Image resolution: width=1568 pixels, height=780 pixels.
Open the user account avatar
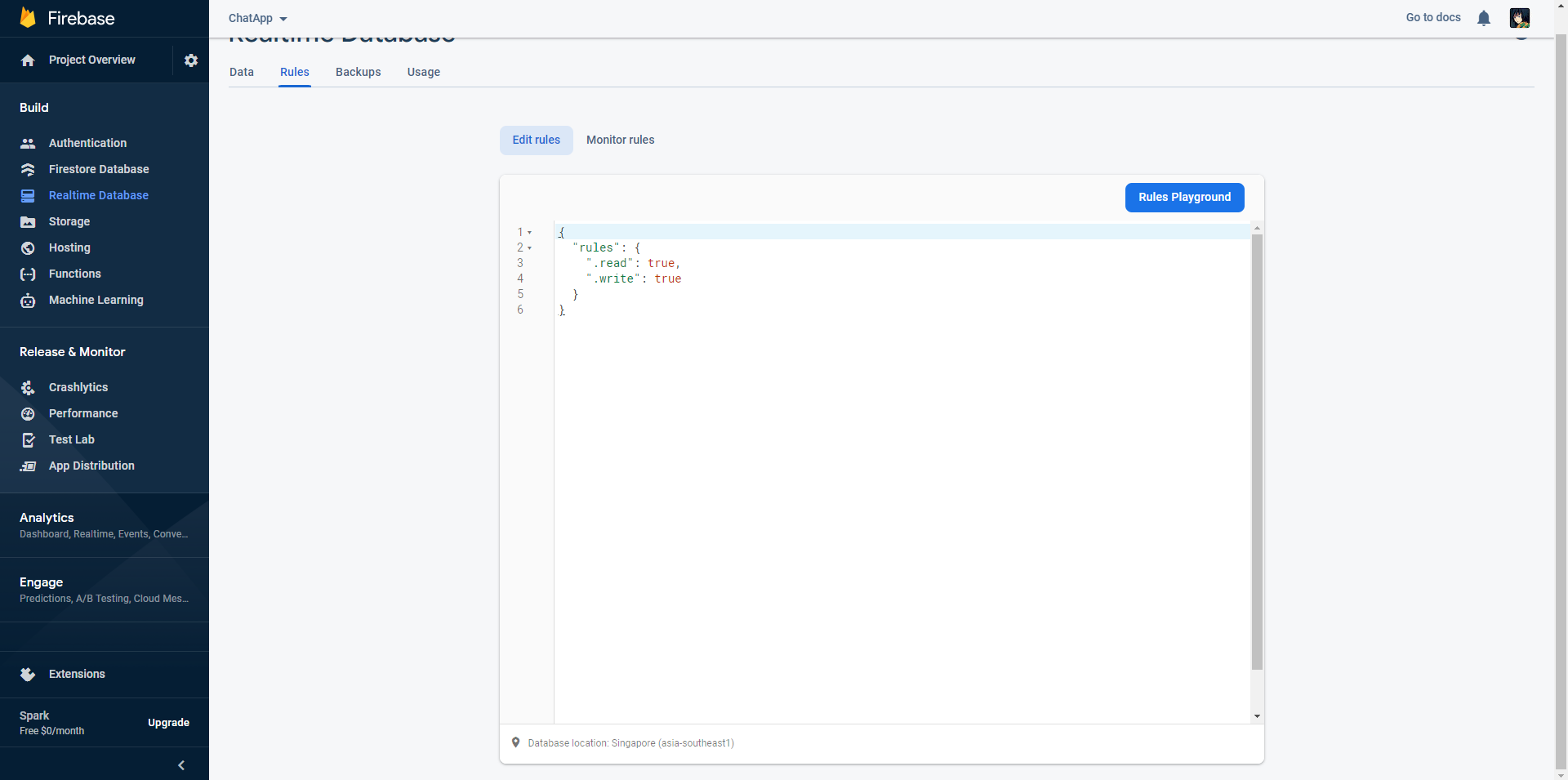pos(1520,18)
